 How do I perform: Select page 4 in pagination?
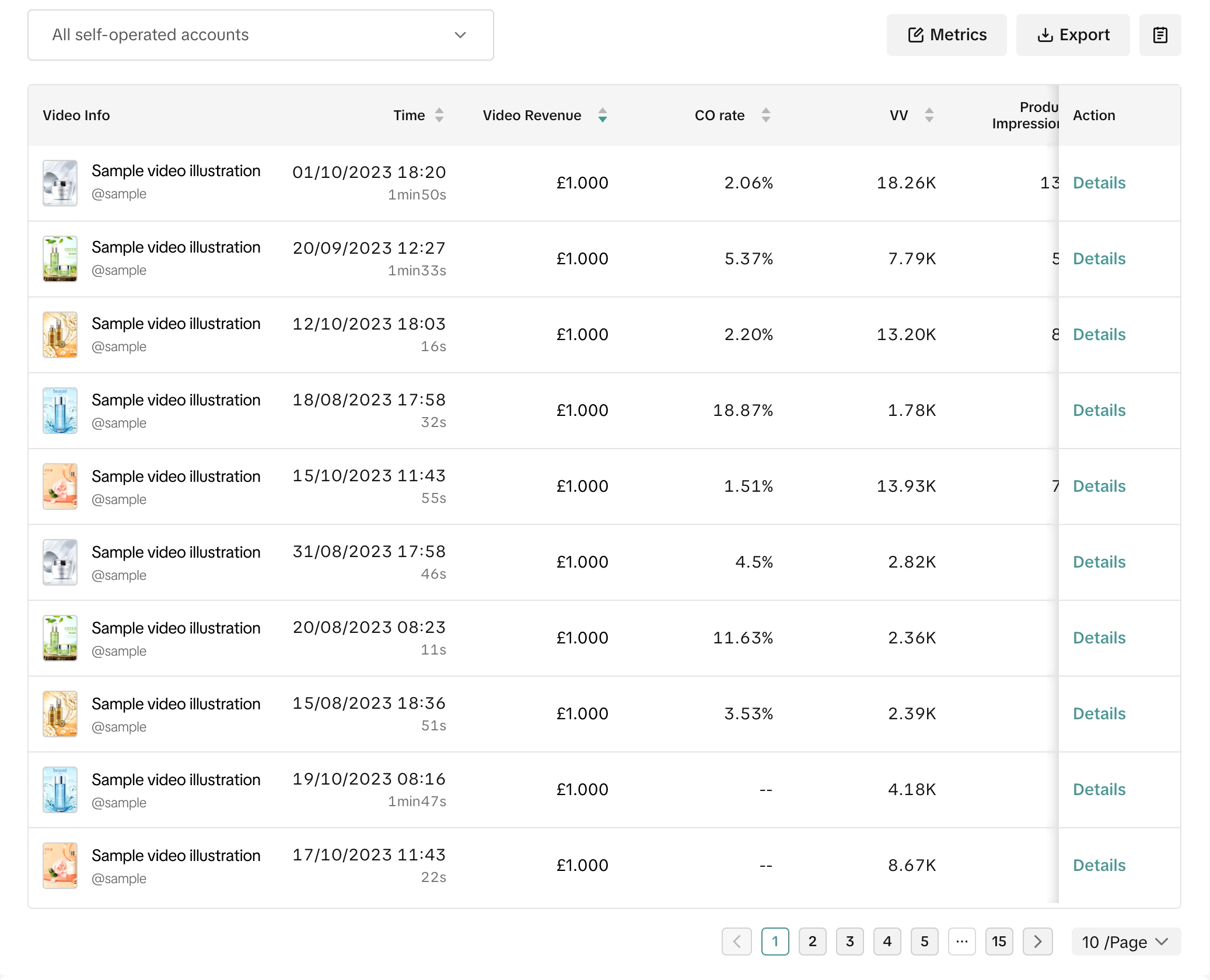click(x=887, y=942)
